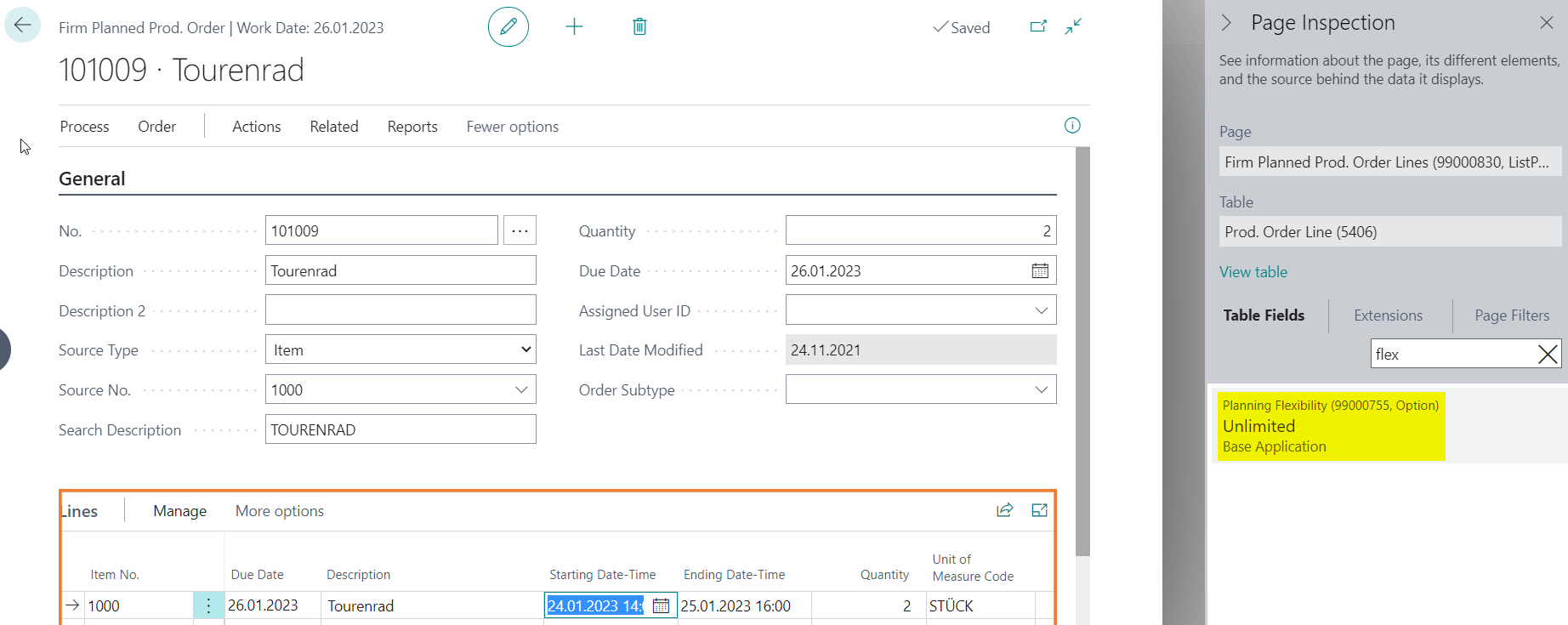Image resolution: width=1568 pixels, height=625 pixels.
Task: Open the Reports menu
Action: [412, 127]
